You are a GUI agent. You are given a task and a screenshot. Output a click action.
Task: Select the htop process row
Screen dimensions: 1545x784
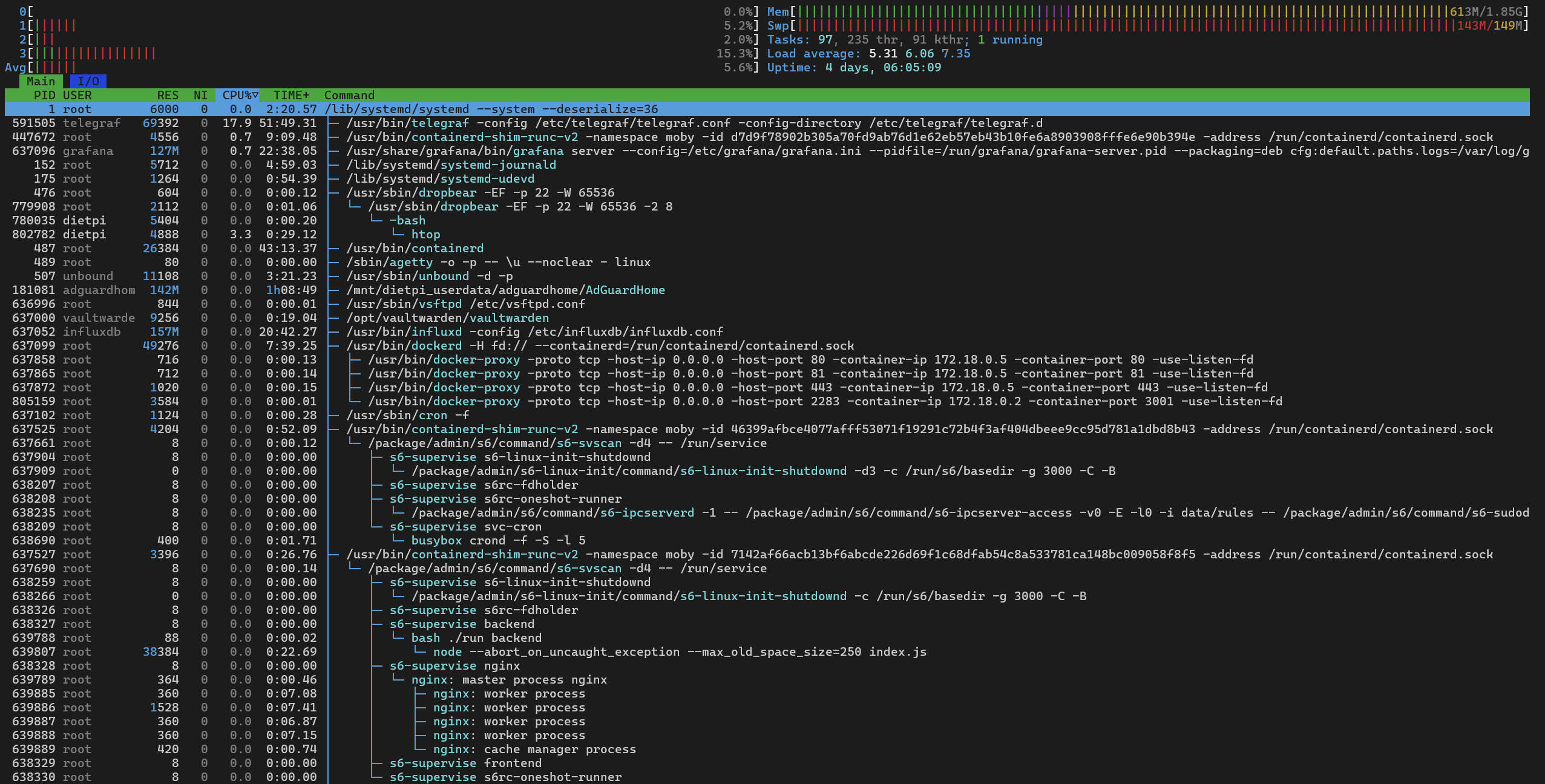(767, 234)
